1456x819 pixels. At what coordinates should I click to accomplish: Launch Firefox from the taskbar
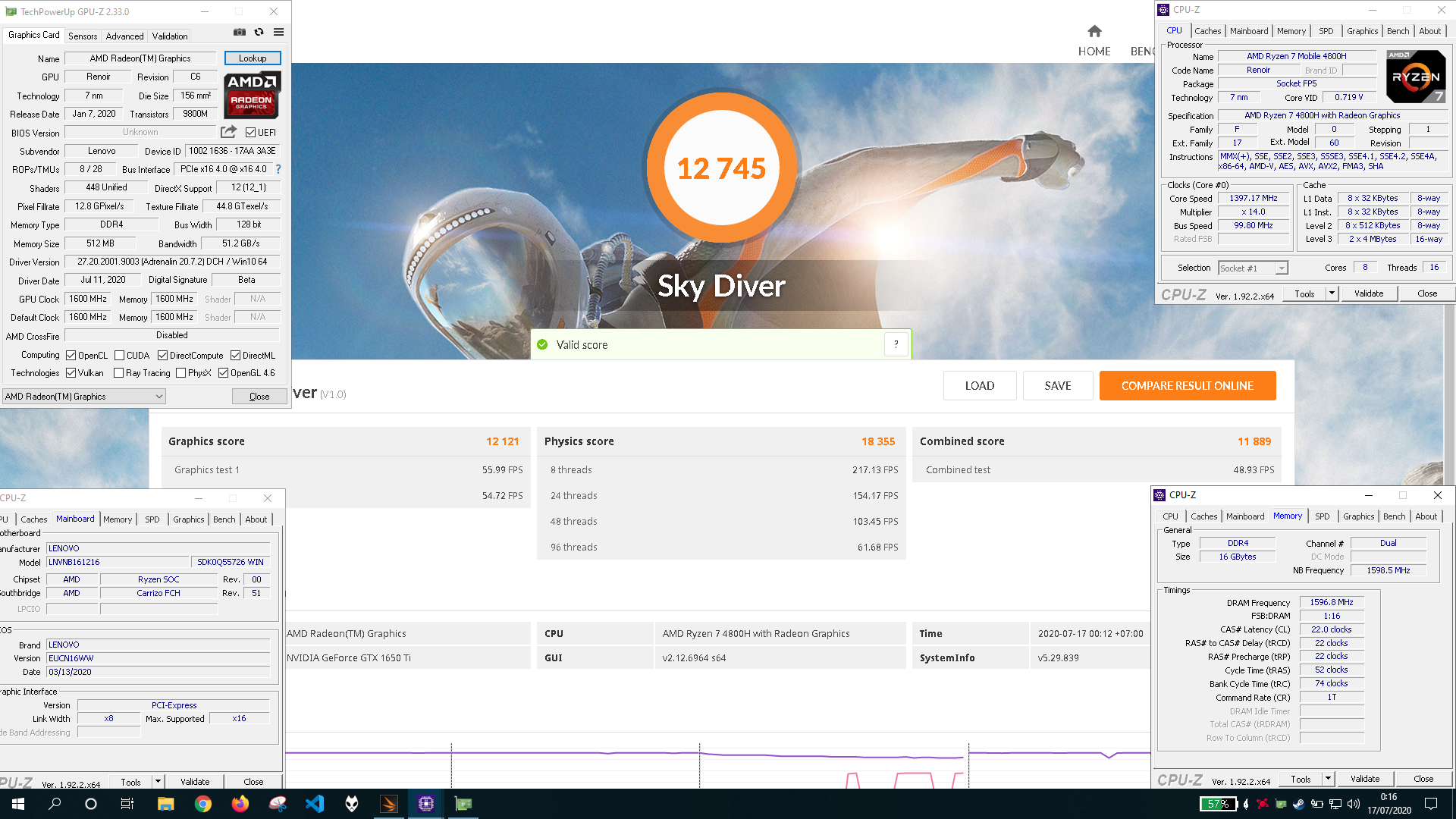click(240, 804)
